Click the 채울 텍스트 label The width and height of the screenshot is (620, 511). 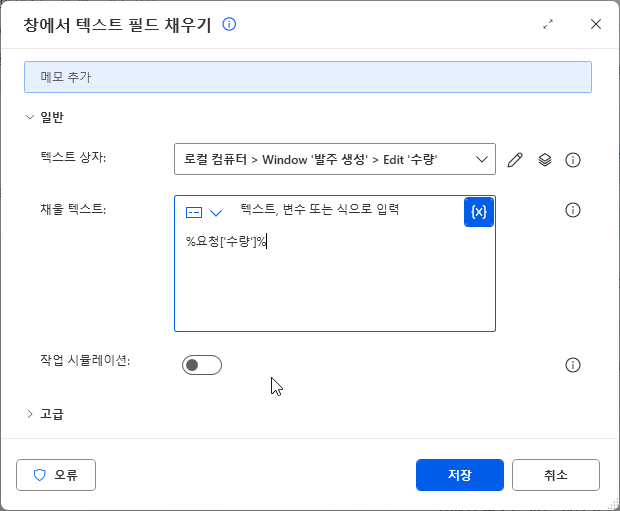click(x=73, y=208)
